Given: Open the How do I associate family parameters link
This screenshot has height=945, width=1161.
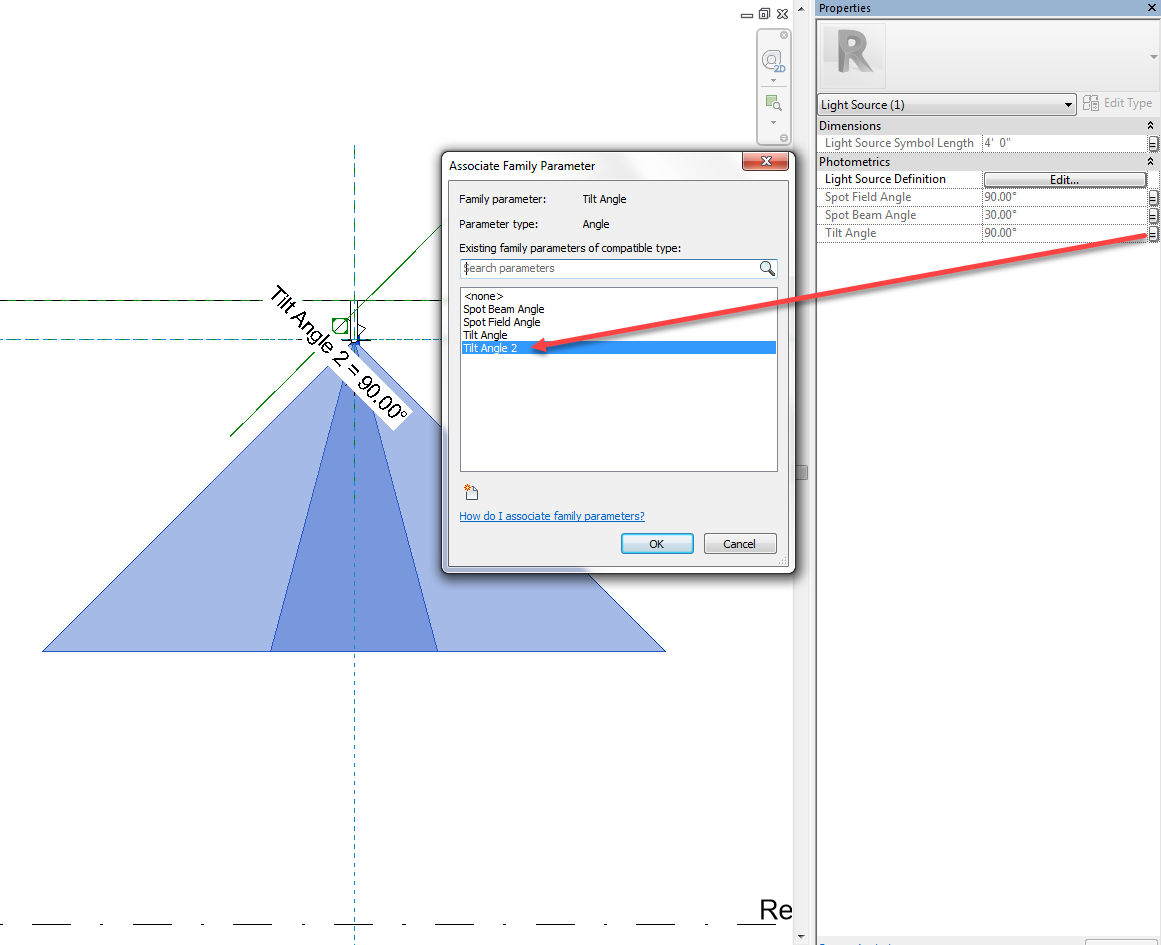Looking at the screenshot, I should pyautogui.click(x=552, y=516).
